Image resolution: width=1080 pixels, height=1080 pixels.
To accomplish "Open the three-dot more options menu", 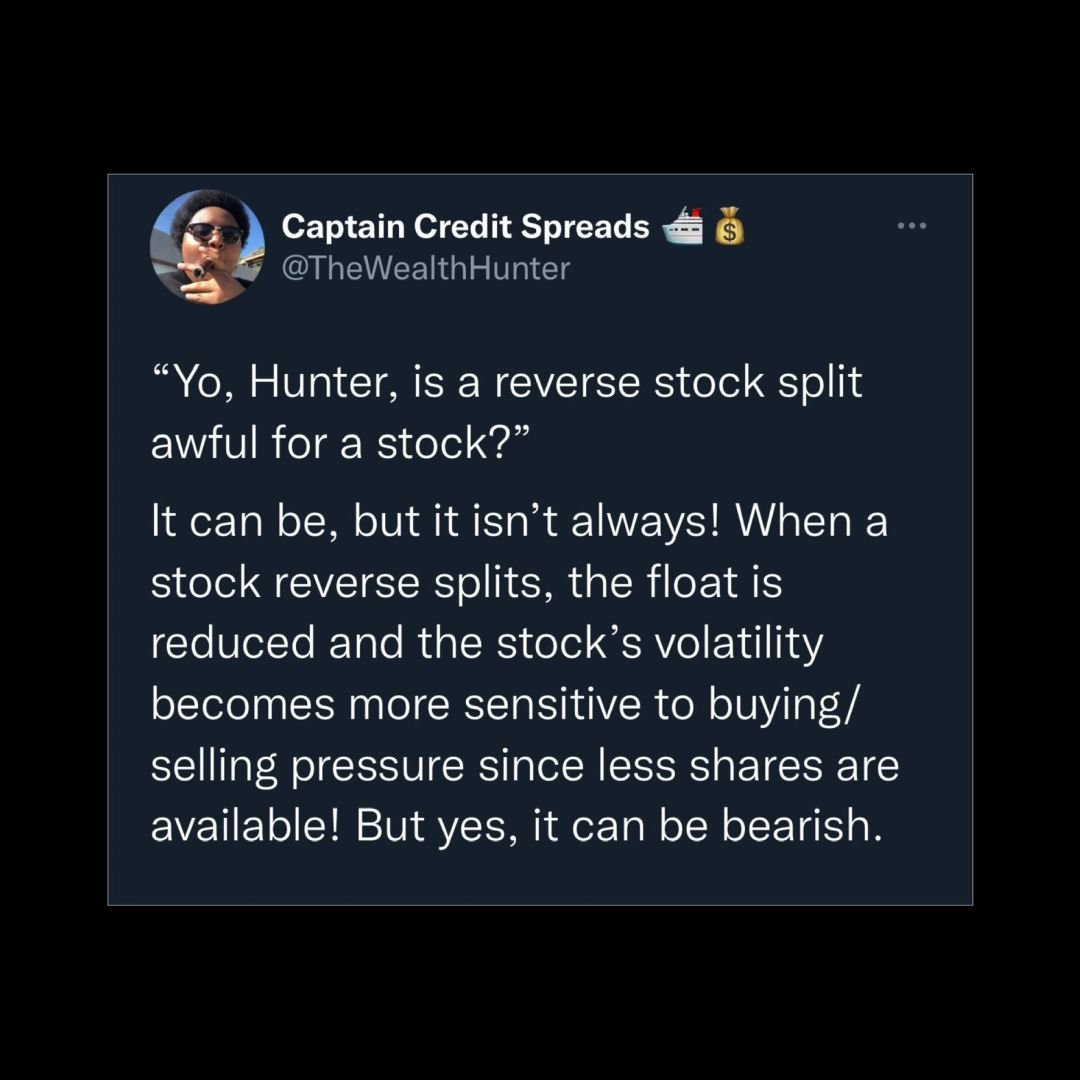I will point(912,225).
